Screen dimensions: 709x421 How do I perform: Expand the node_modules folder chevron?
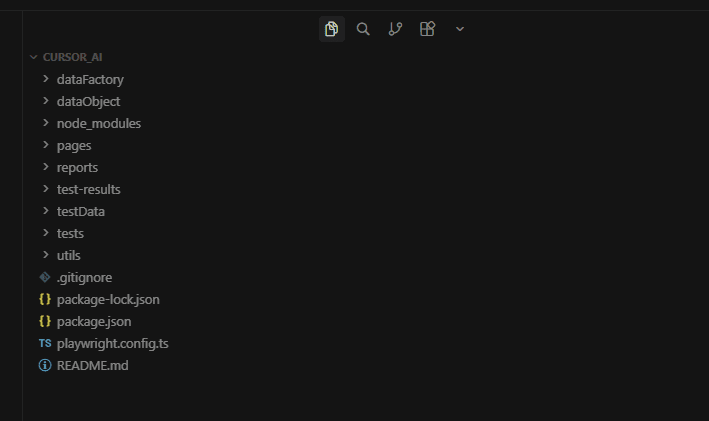point(46,123)
